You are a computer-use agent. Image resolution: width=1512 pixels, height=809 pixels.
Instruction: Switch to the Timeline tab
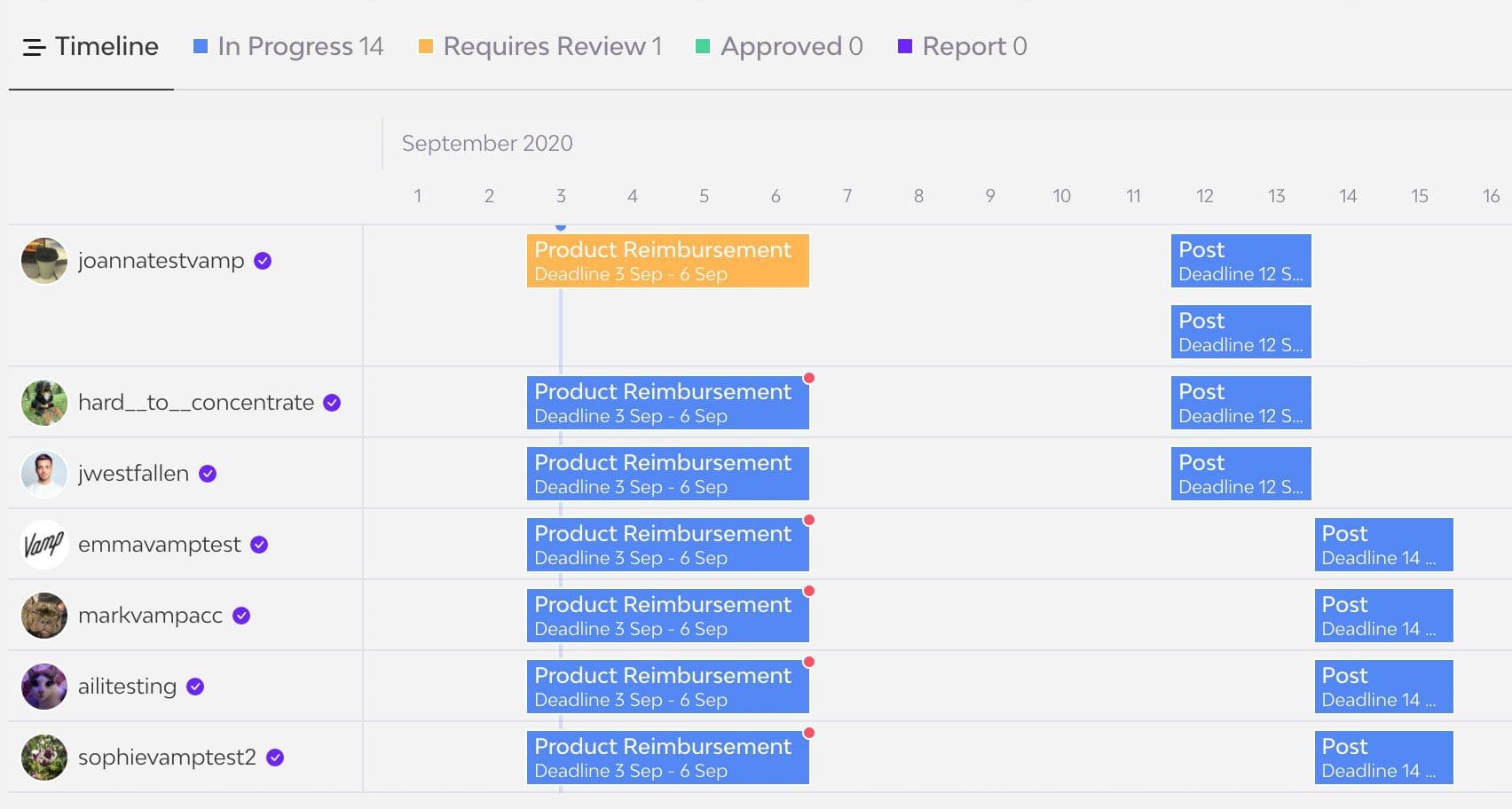click(106, 47)
